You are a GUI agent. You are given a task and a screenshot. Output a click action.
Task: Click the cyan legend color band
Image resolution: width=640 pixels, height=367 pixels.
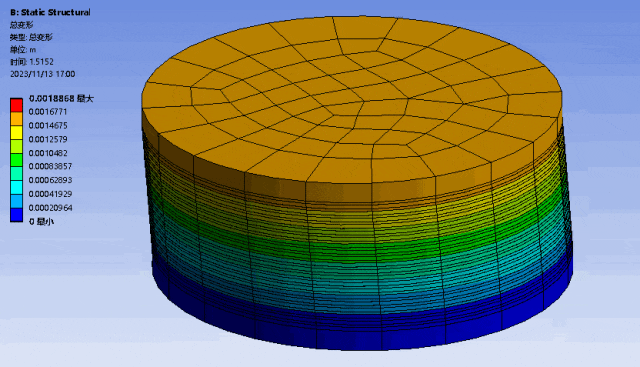[16, 187]
